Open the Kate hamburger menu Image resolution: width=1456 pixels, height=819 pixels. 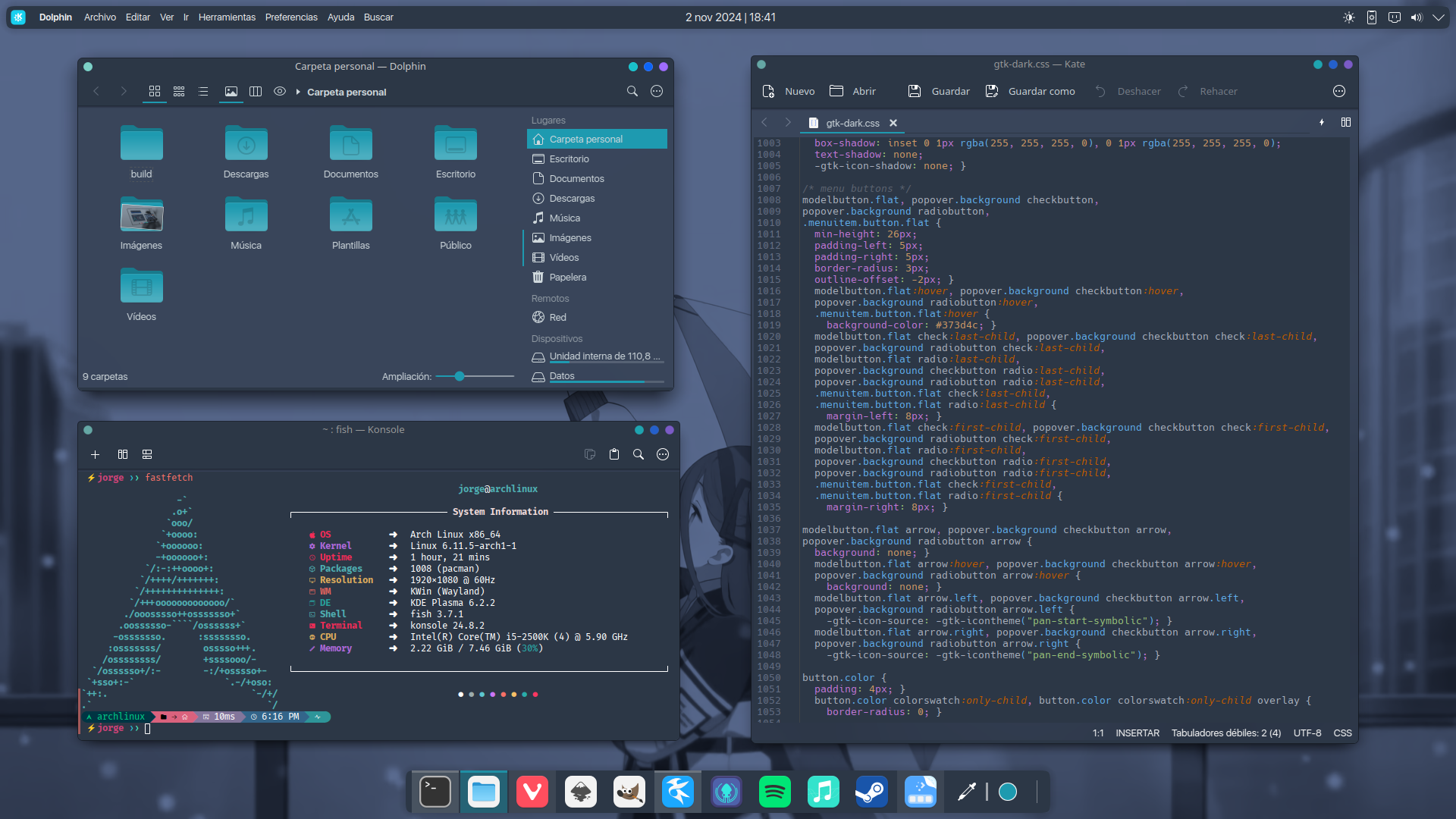pos(1339,91)
